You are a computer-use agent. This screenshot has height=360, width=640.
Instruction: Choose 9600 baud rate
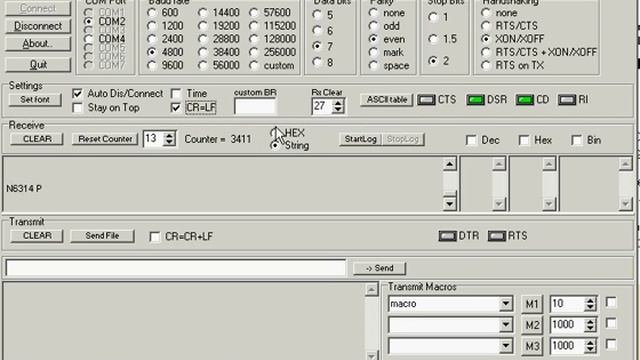tap(152, 65)
